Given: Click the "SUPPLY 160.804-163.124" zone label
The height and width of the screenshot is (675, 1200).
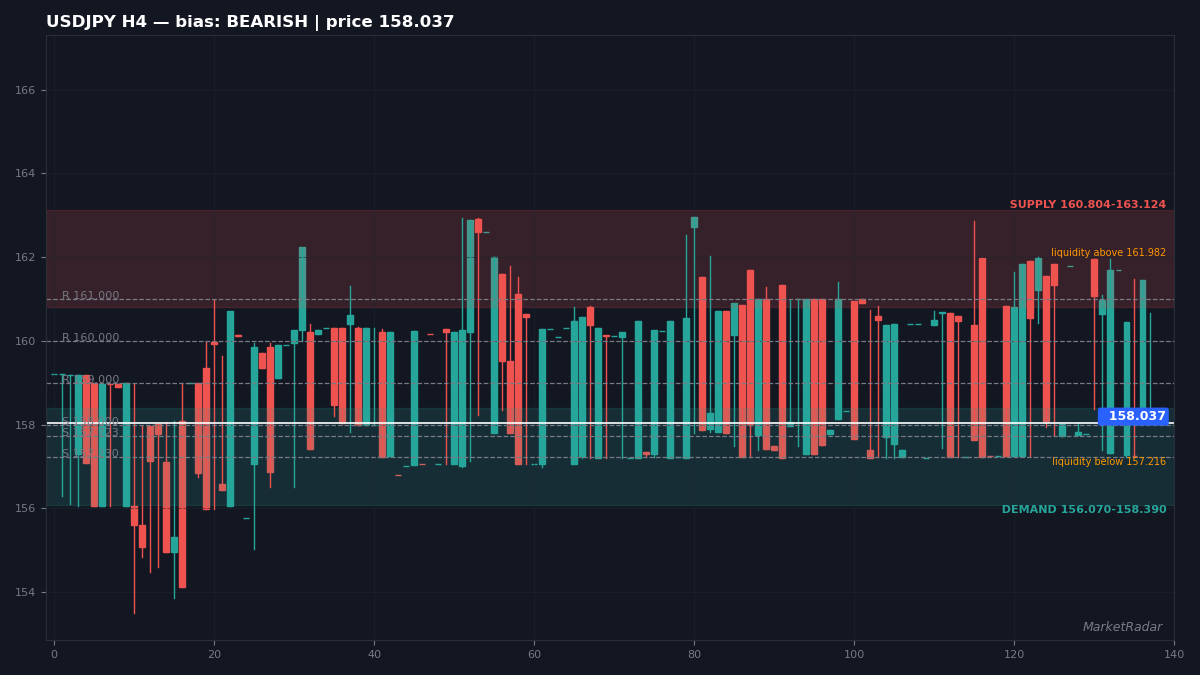Looking at the screenshot, I should pyautogui.click(x=1087, y=205).
